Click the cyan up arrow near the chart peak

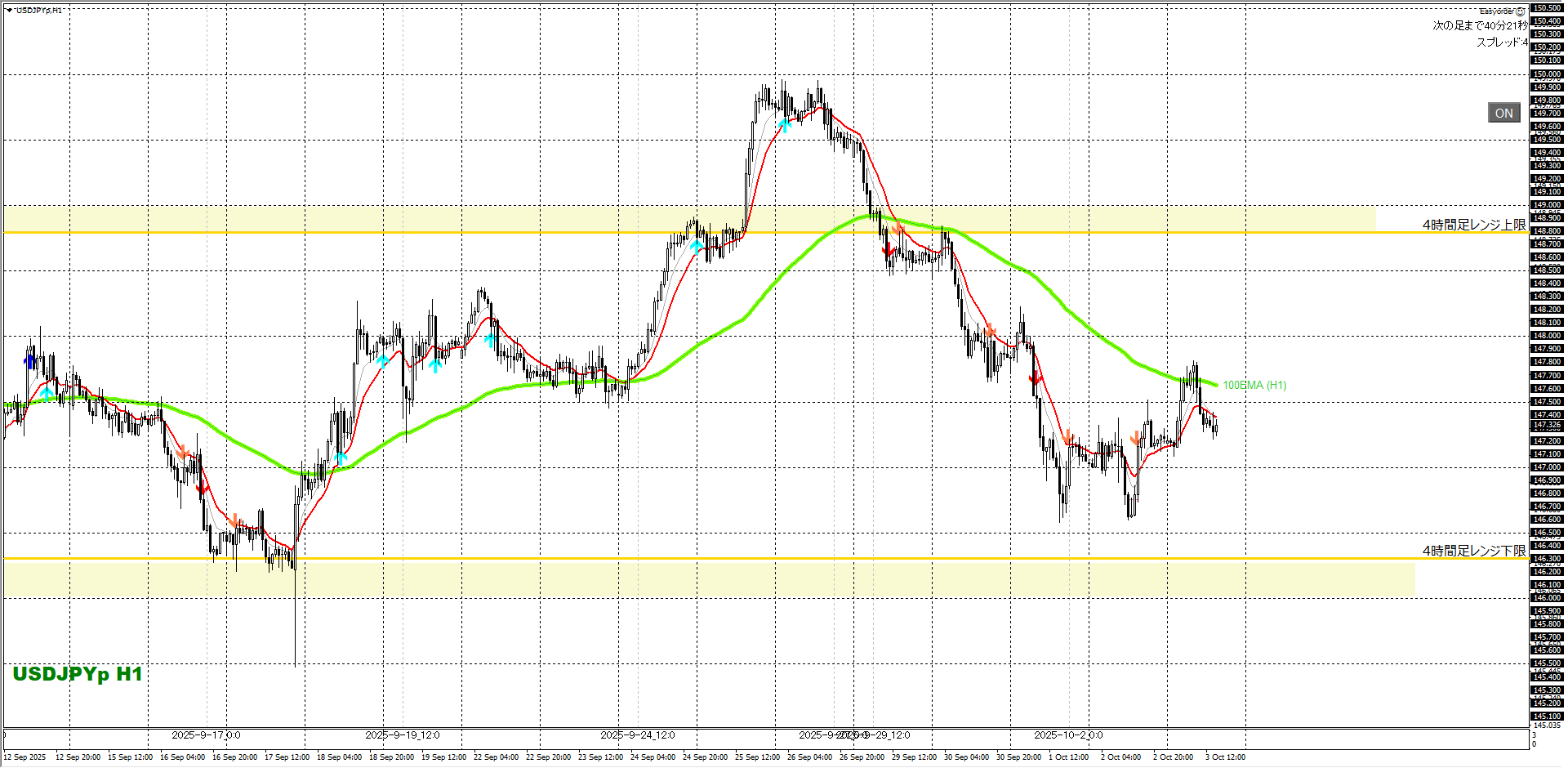point(785,125)
